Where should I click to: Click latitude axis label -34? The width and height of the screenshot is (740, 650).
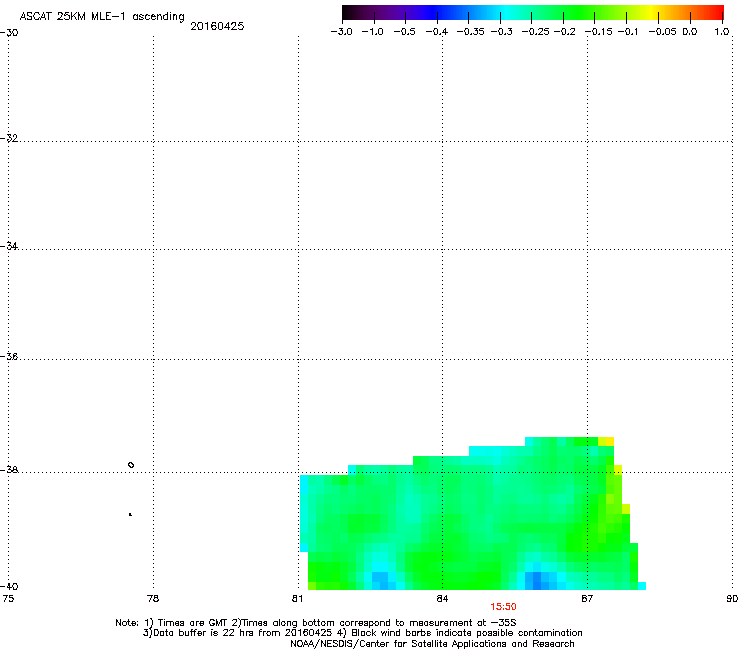tap(9, 246)
